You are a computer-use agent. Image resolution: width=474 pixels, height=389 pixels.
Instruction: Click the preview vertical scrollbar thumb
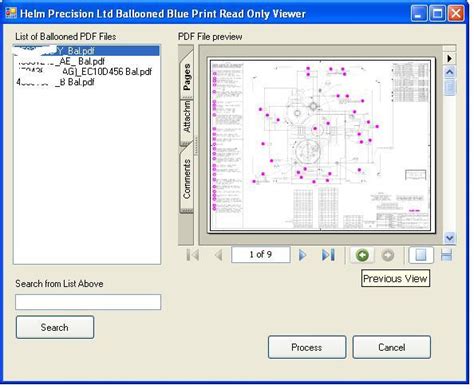pyautogui.click(x=450, y=87)
